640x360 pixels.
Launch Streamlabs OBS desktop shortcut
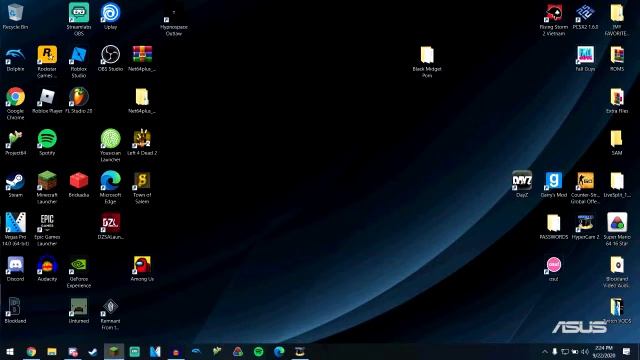coord(79,19)
